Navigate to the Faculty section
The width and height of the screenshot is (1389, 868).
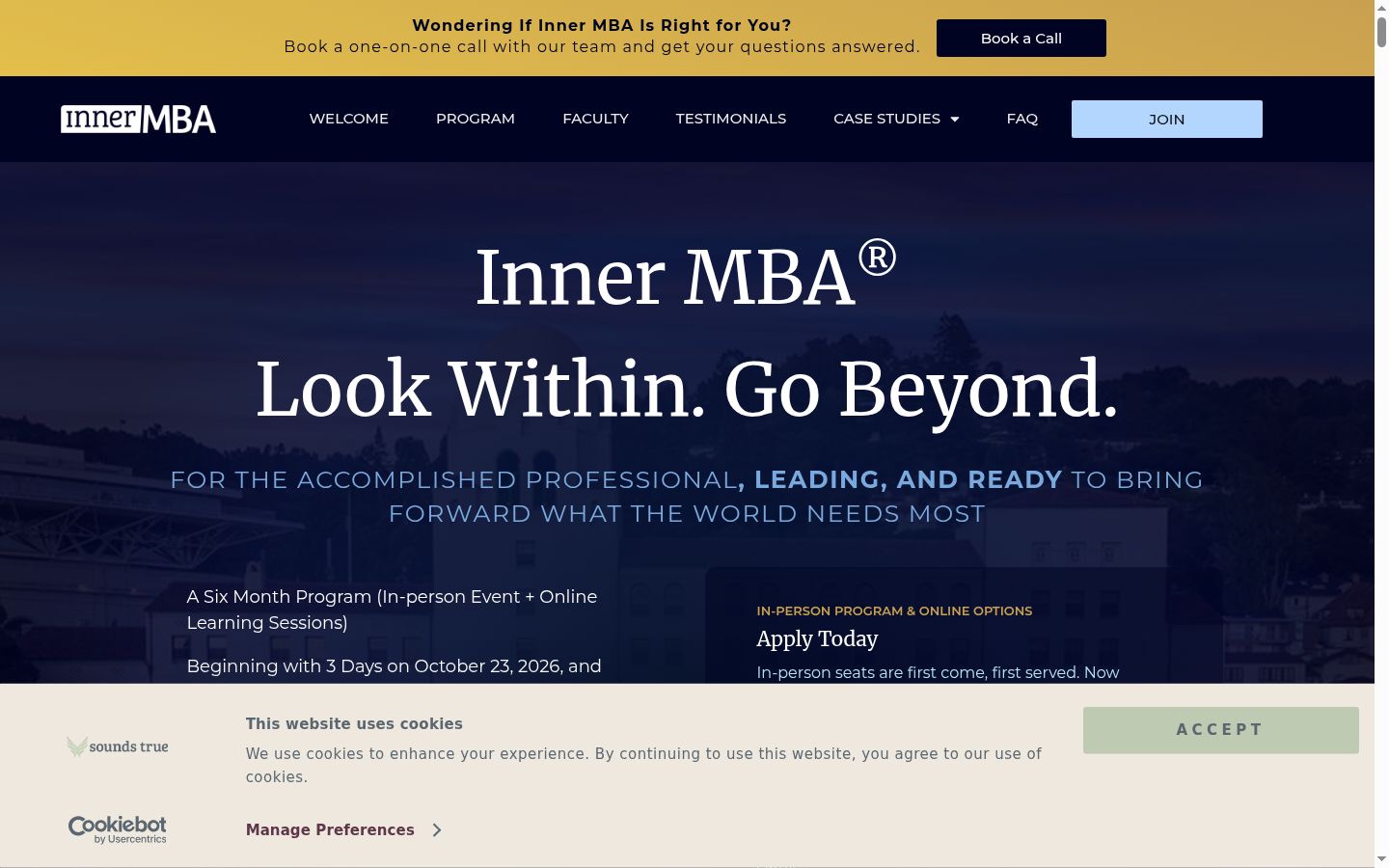595,119
